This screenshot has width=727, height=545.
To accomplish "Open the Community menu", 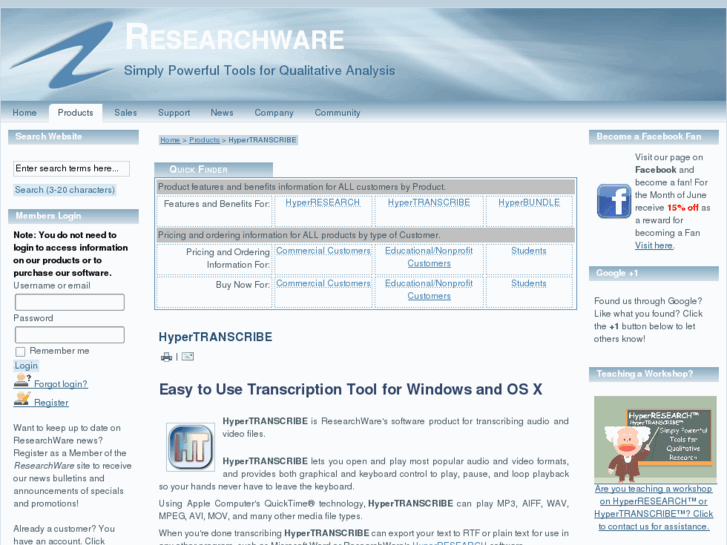I will 338,113.
